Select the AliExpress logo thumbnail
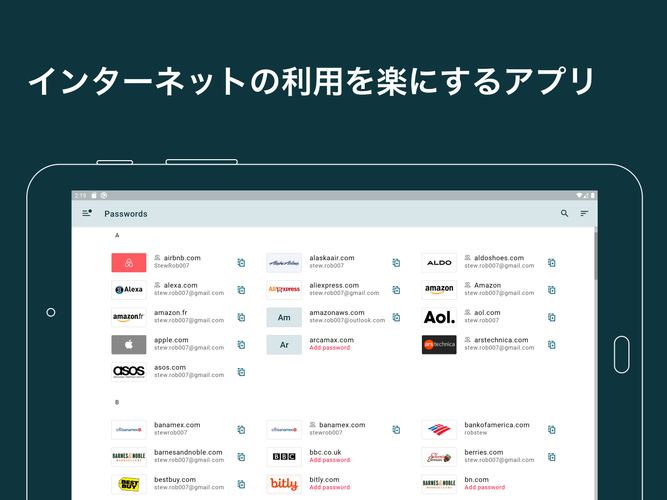The width and height of the screenshot is (667, 500). (x=284, y=290)
